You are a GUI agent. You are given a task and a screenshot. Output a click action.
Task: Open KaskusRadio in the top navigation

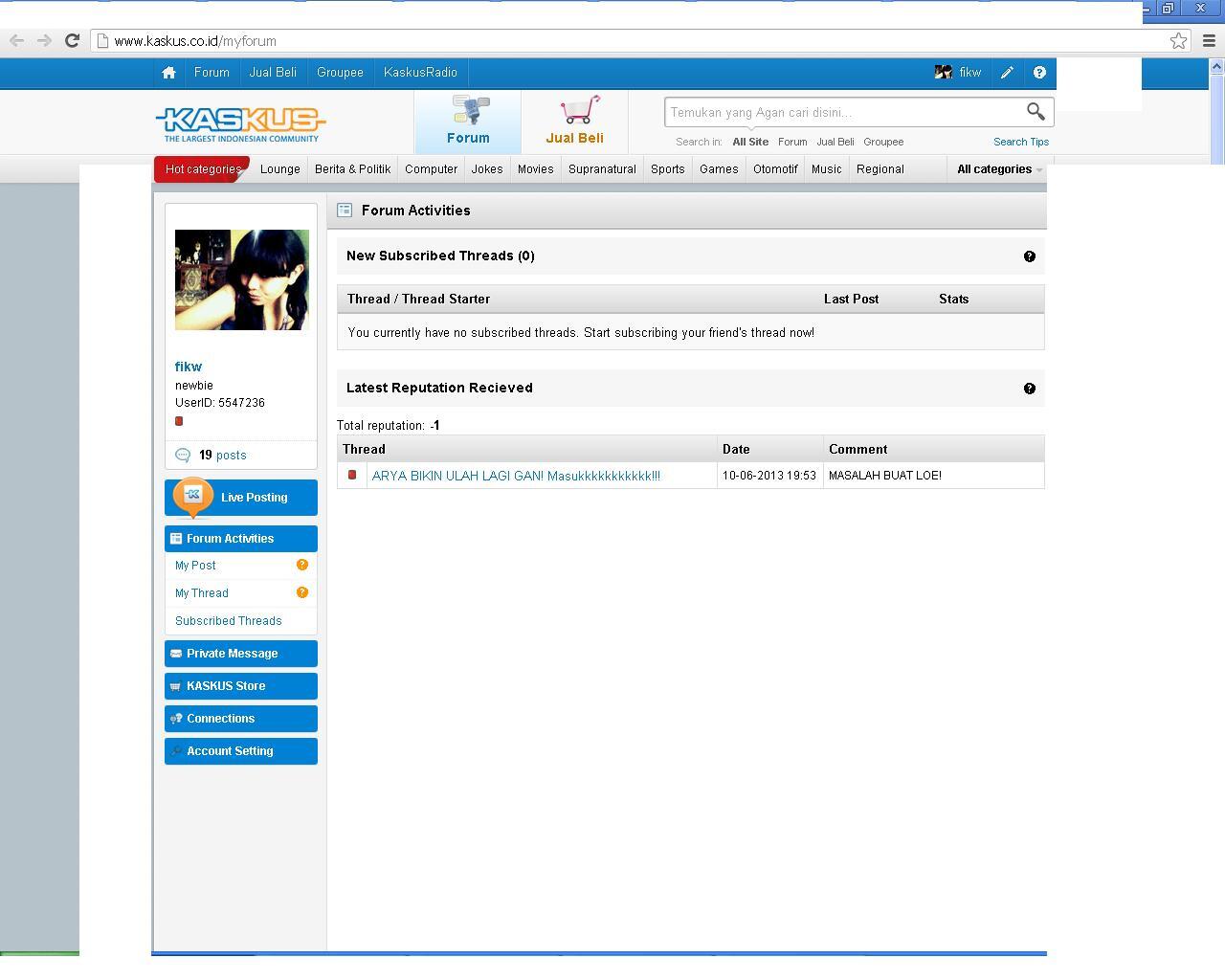pos(420,73)
